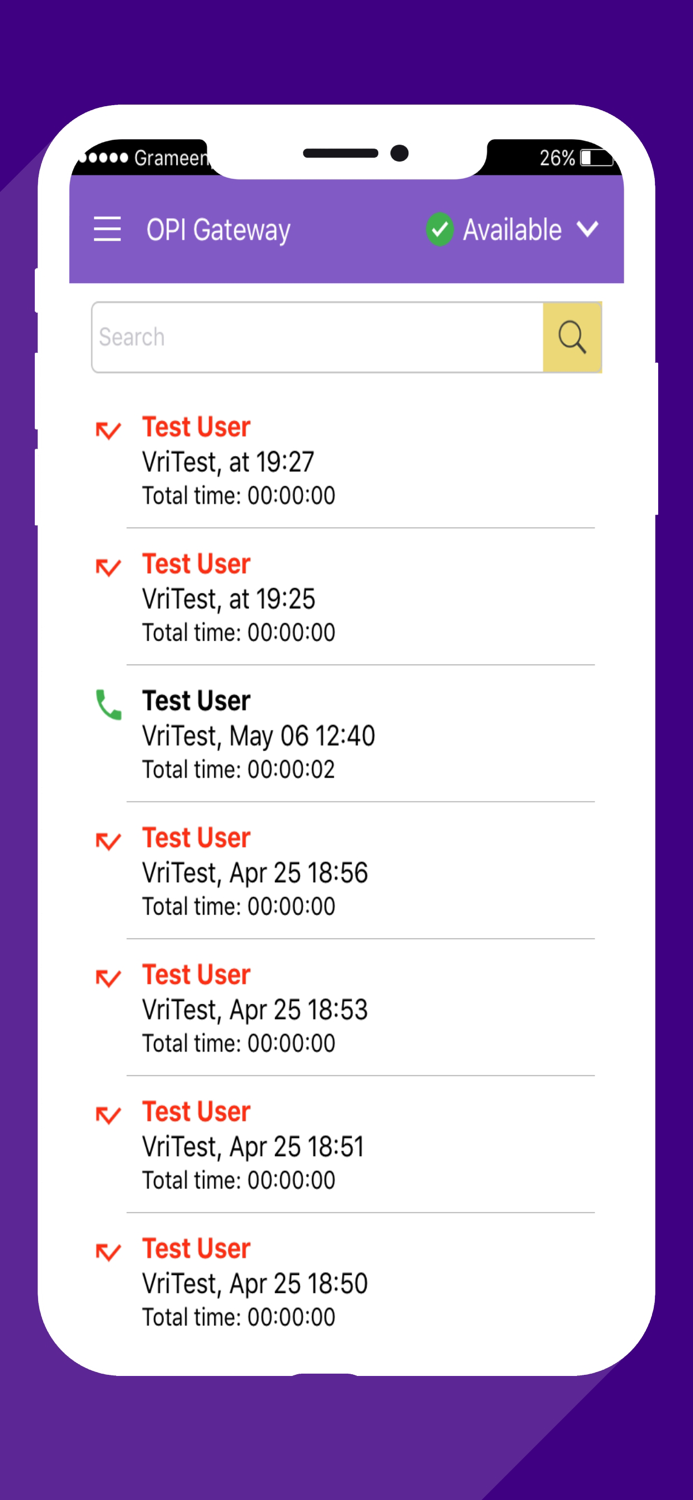Screen dimensions: 693x1500
Task: Open the hamburger menu
Action: [x=107, y=230]
